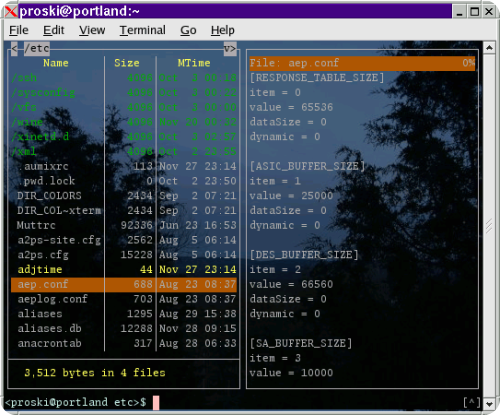Sort by the Name column header
The height and width of the screenshot is (415, 500).
tap(56, 63)
